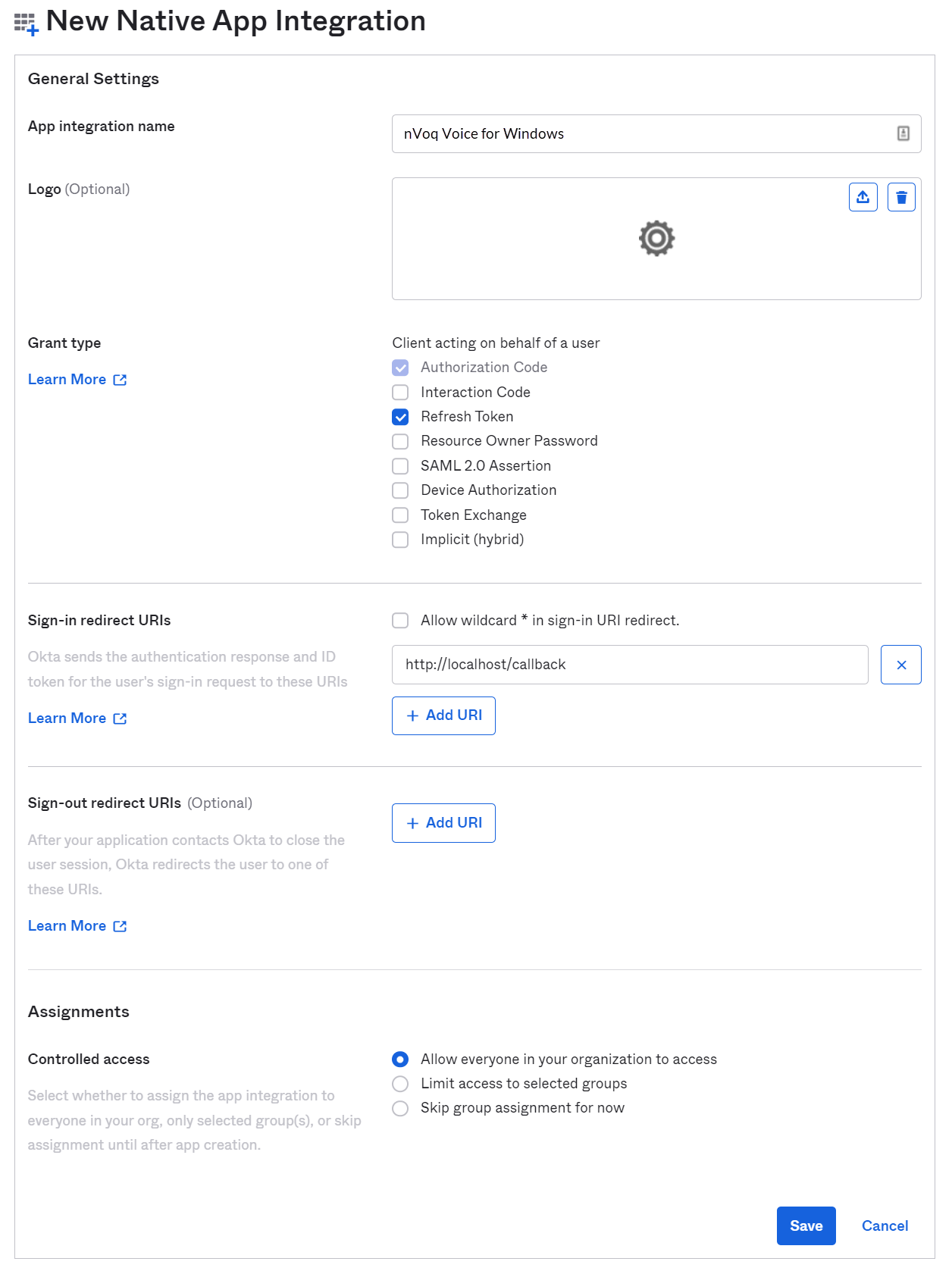
Task: Select Skip group assignment for now
Action: [x=400, y=1108]
